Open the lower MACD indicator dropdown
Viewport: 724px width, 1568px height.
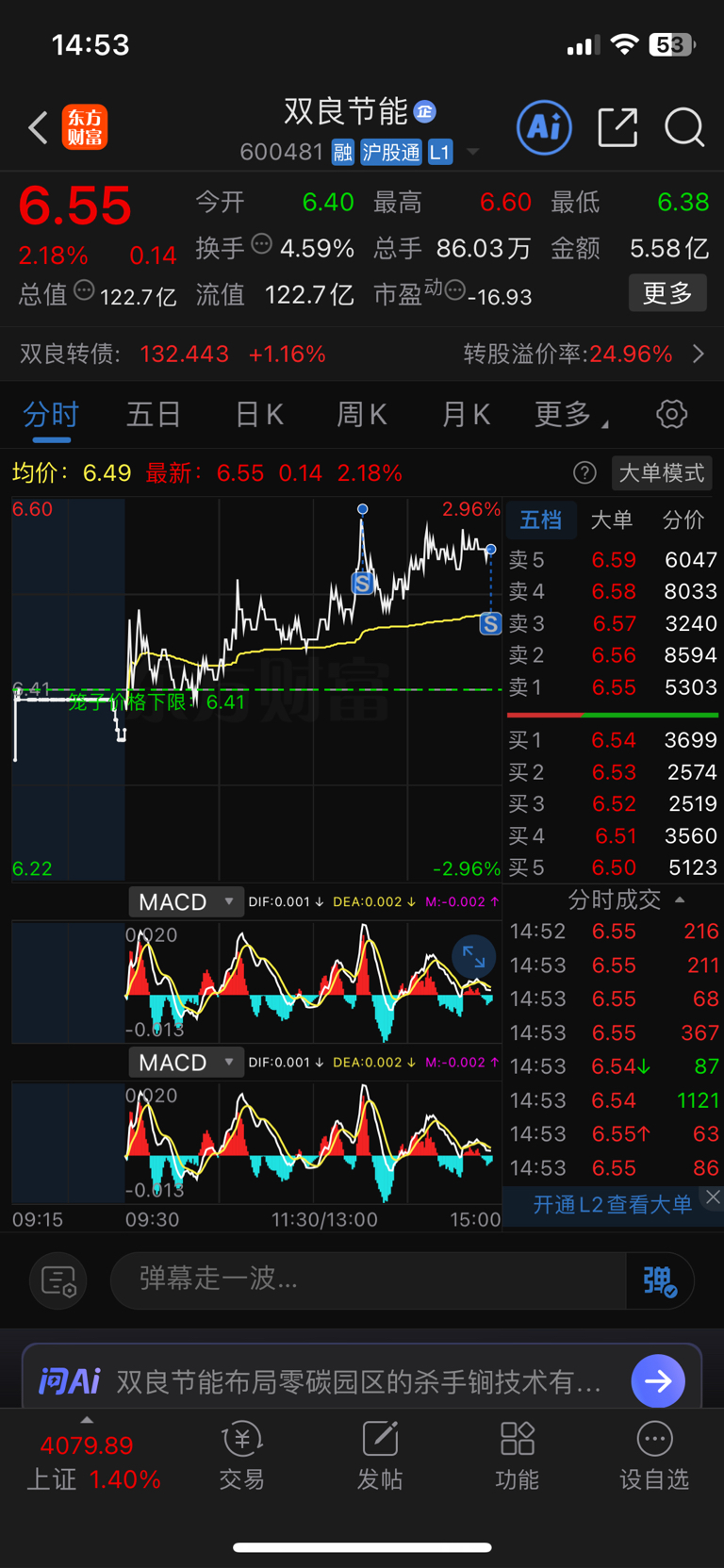pyautogui.click(x=186, y=1062)
